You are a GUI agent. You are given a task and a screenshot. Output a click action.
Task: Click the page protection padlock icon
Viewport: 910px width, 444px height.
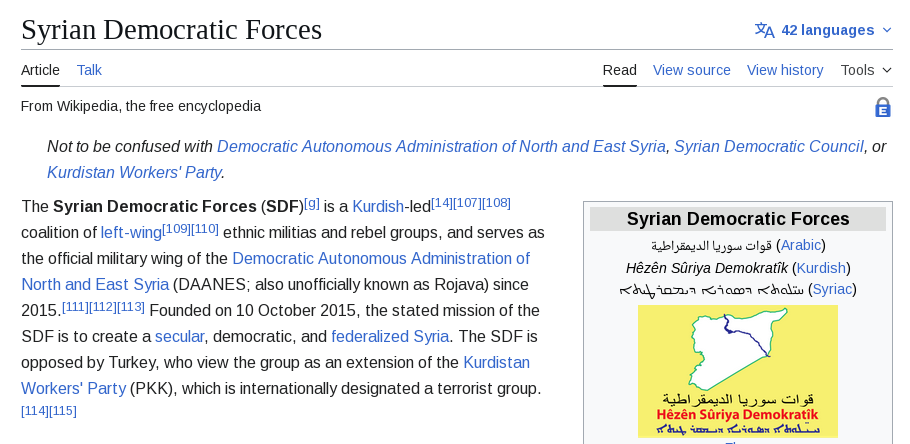coord(882,107)
